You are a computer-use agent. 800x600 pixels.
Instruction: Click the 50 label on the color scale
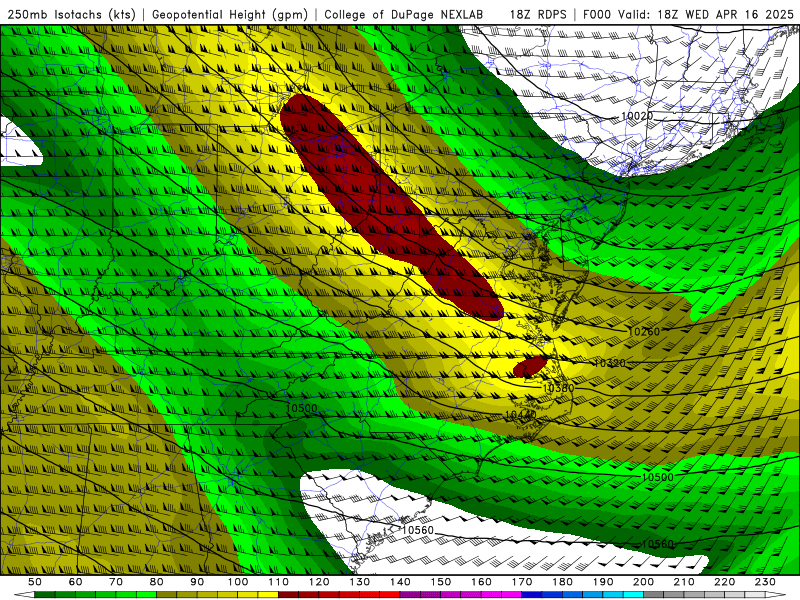35,582
